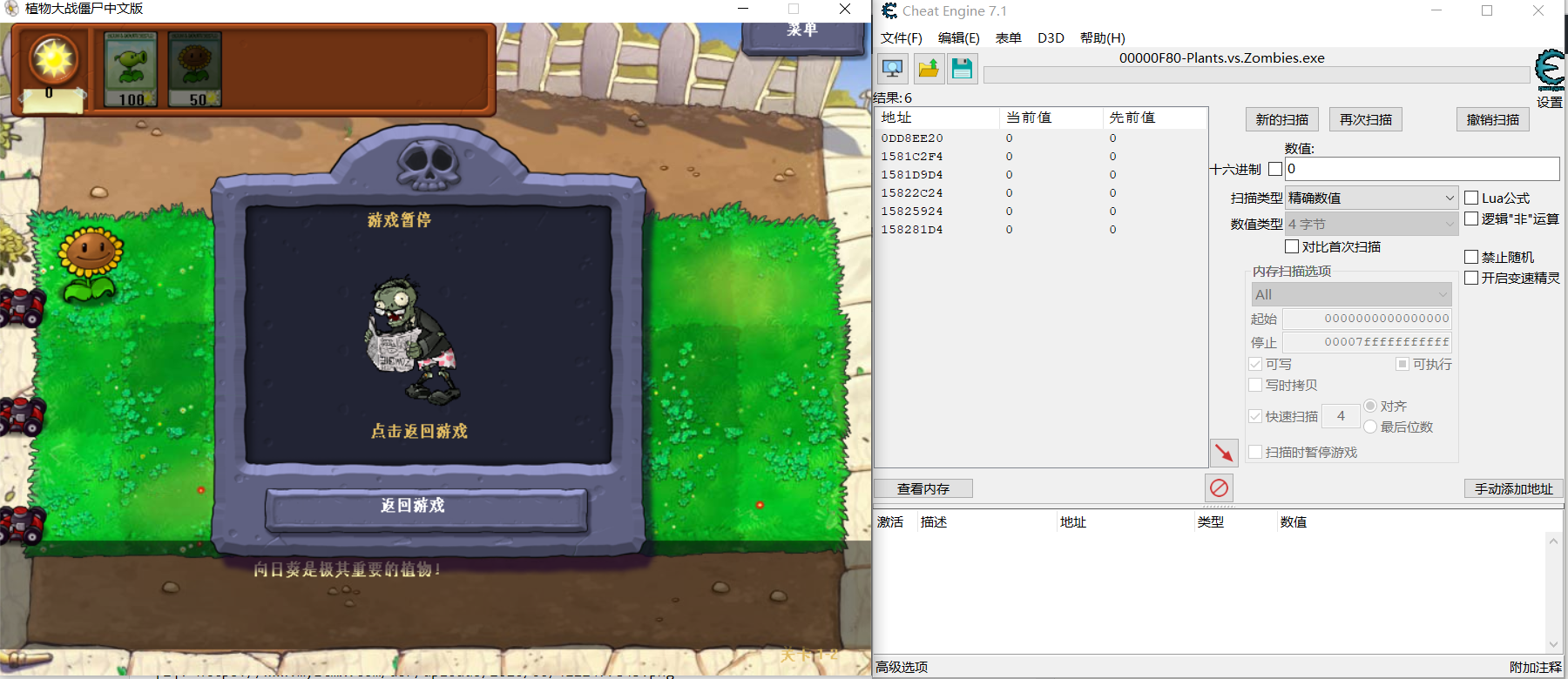Enable the logical NOT operation checkbox
Viewport: 1568px width, 679px height.
point(1471,218)
